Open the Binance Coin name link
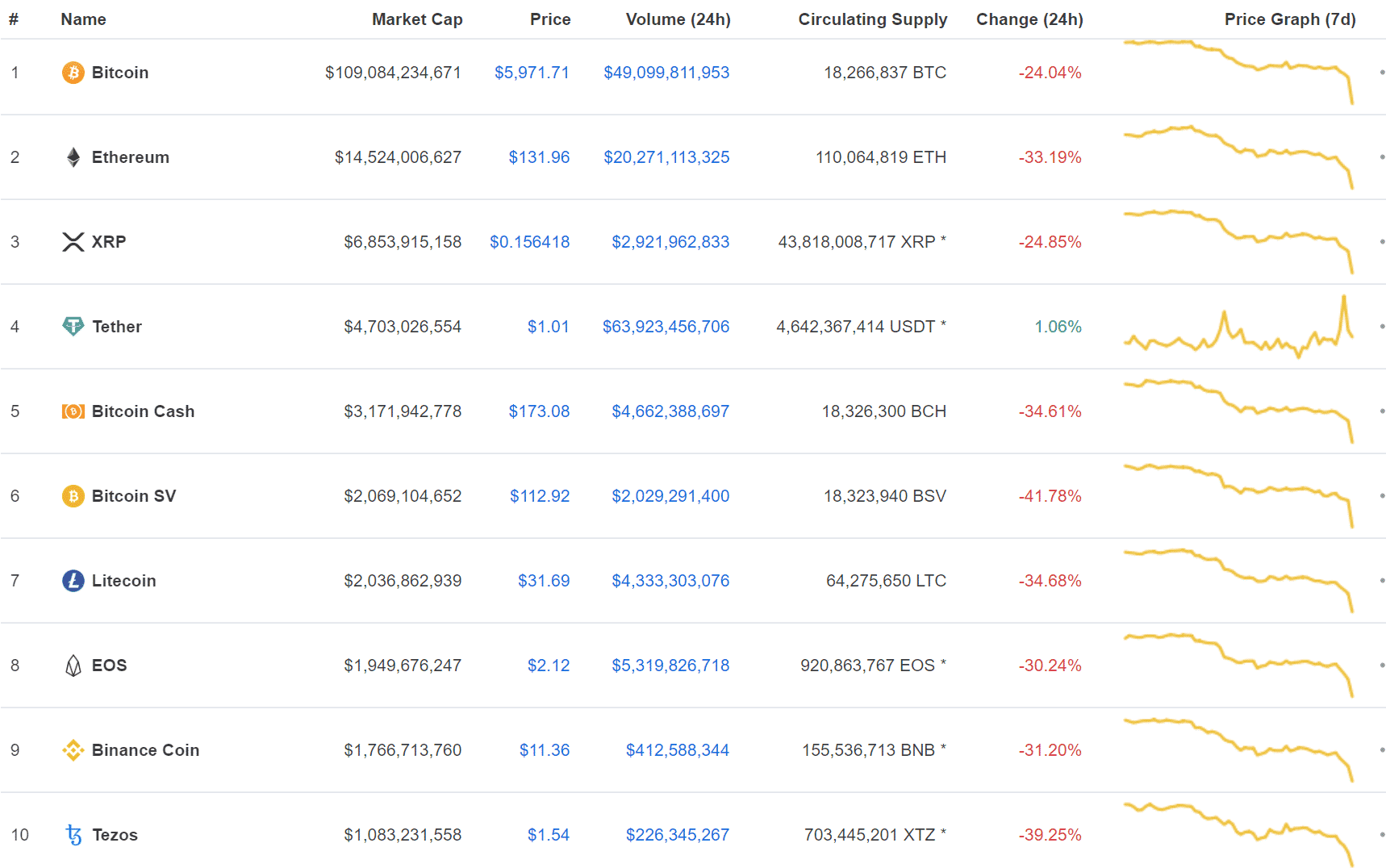Image resolution: width=1386 pixels, height=868 pixels. [146, 750]
